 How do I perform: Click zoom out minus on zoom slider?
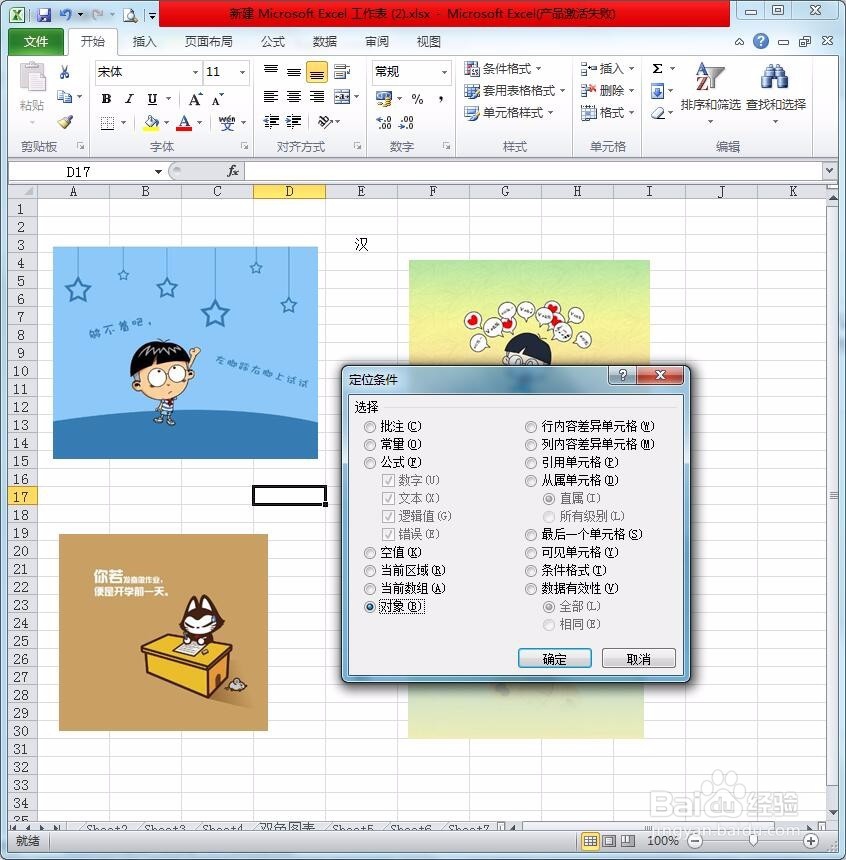click(x=695, y=840)
